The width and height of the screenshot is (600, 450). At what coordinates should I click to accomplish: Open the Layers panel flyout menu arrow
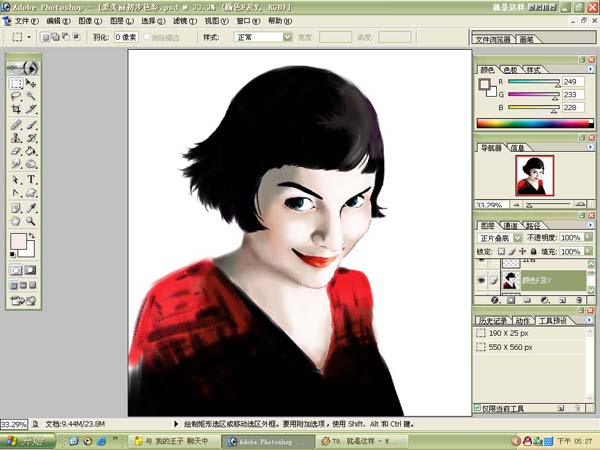tap(590, 225)
